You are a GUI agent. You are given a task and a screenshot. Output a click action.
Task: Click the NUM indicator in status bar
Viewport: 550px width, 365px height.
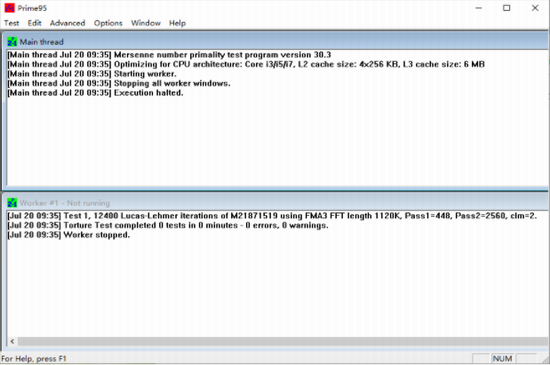502,358
